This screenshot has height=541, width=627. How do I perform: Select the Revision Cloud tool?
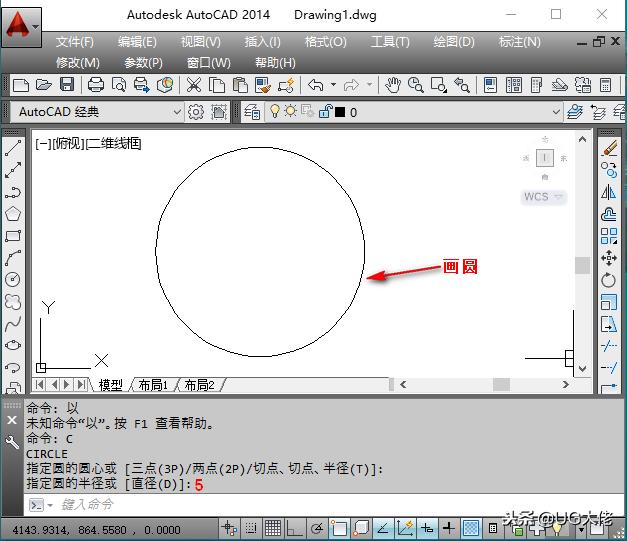13,301
